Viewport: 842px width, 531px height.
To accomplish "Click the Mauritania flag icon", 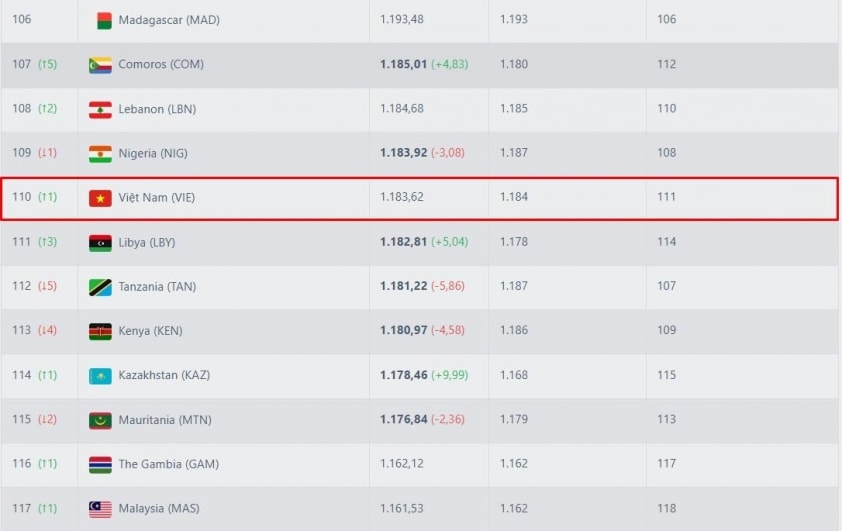I will (x=100, y=420).
